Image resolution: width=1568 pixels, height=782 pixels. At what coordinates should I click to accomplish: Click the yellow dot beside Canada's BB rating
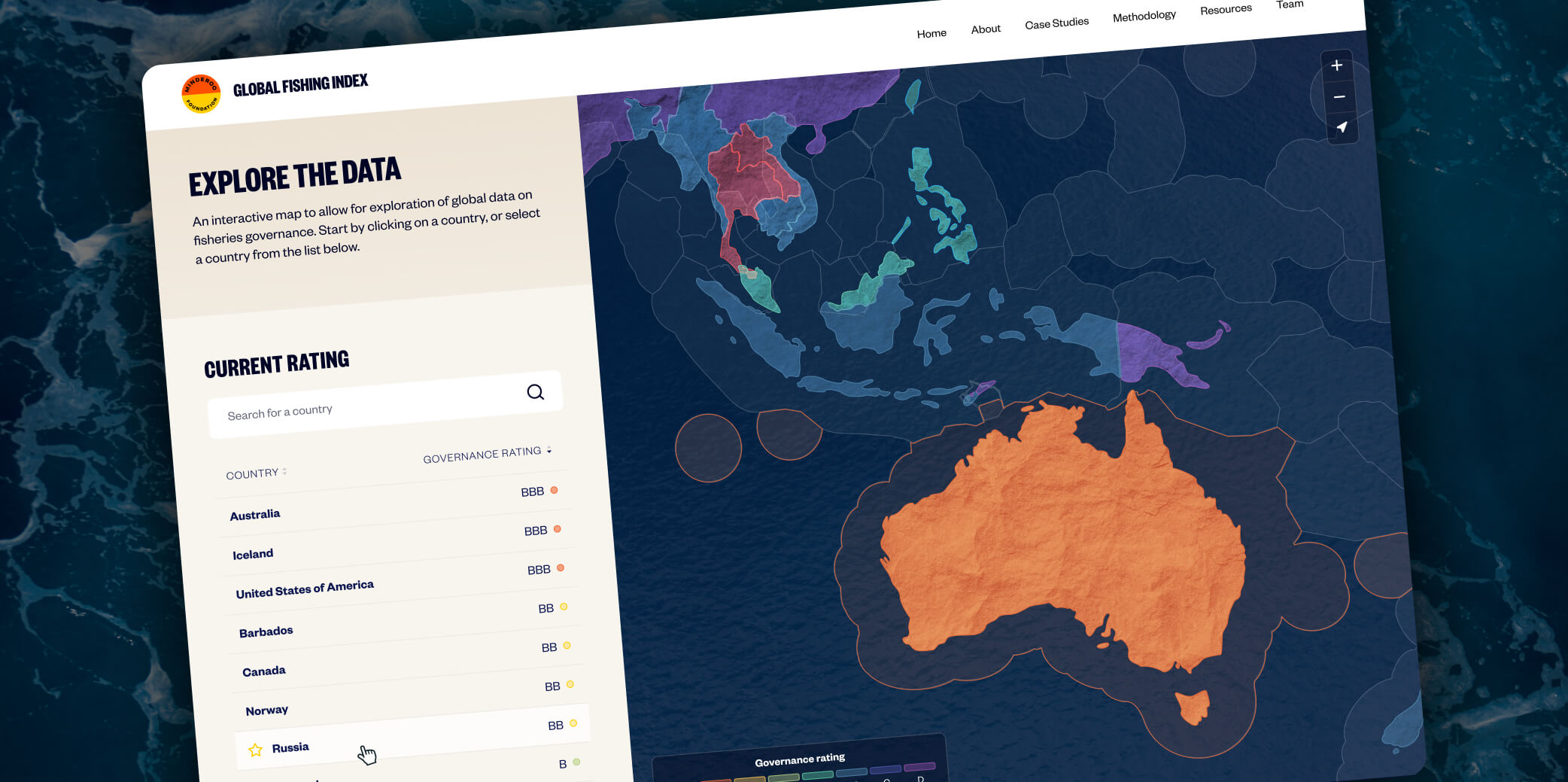[567, 646]
